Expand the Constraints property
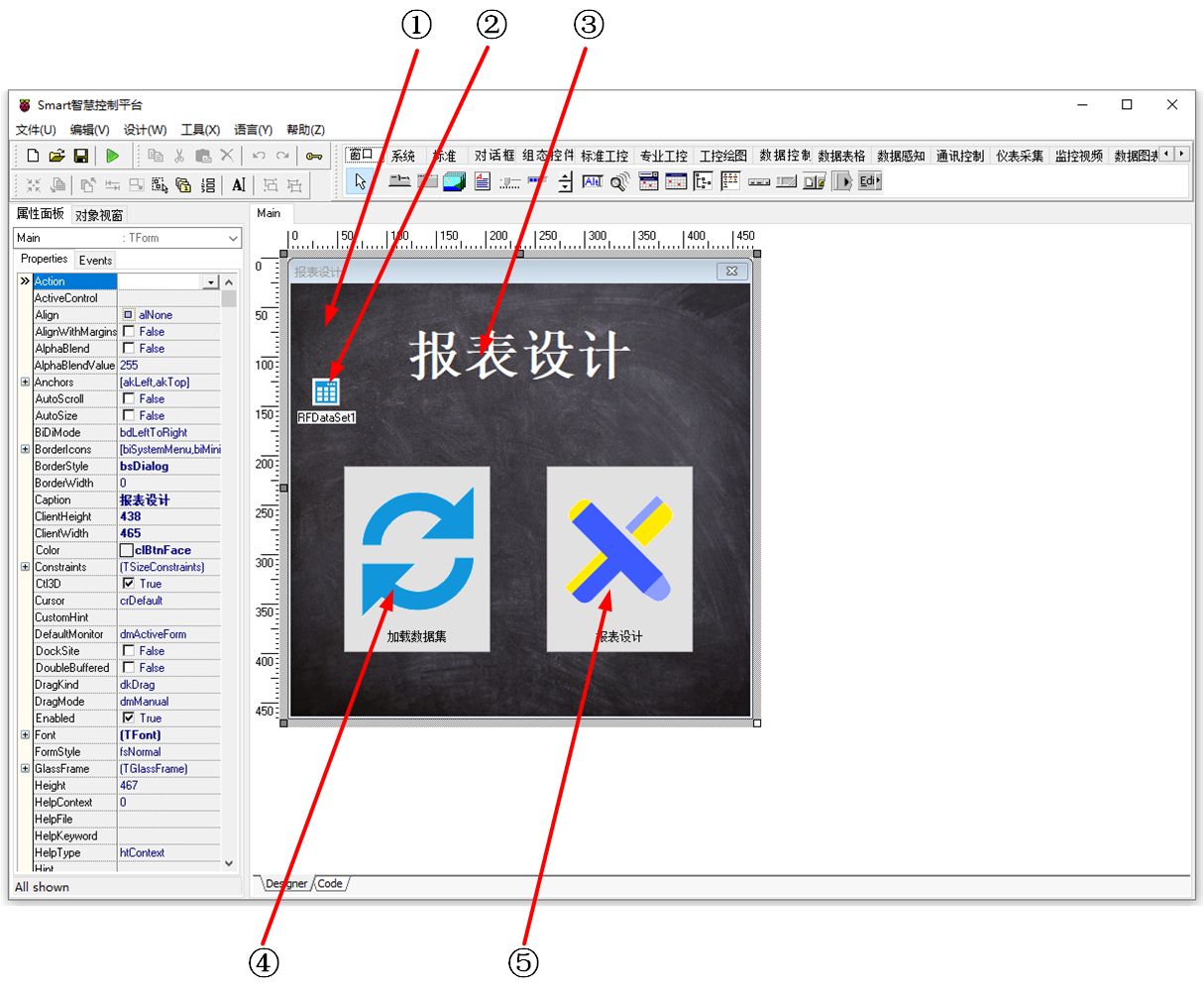1204x995 pixels. coord(25,567)
